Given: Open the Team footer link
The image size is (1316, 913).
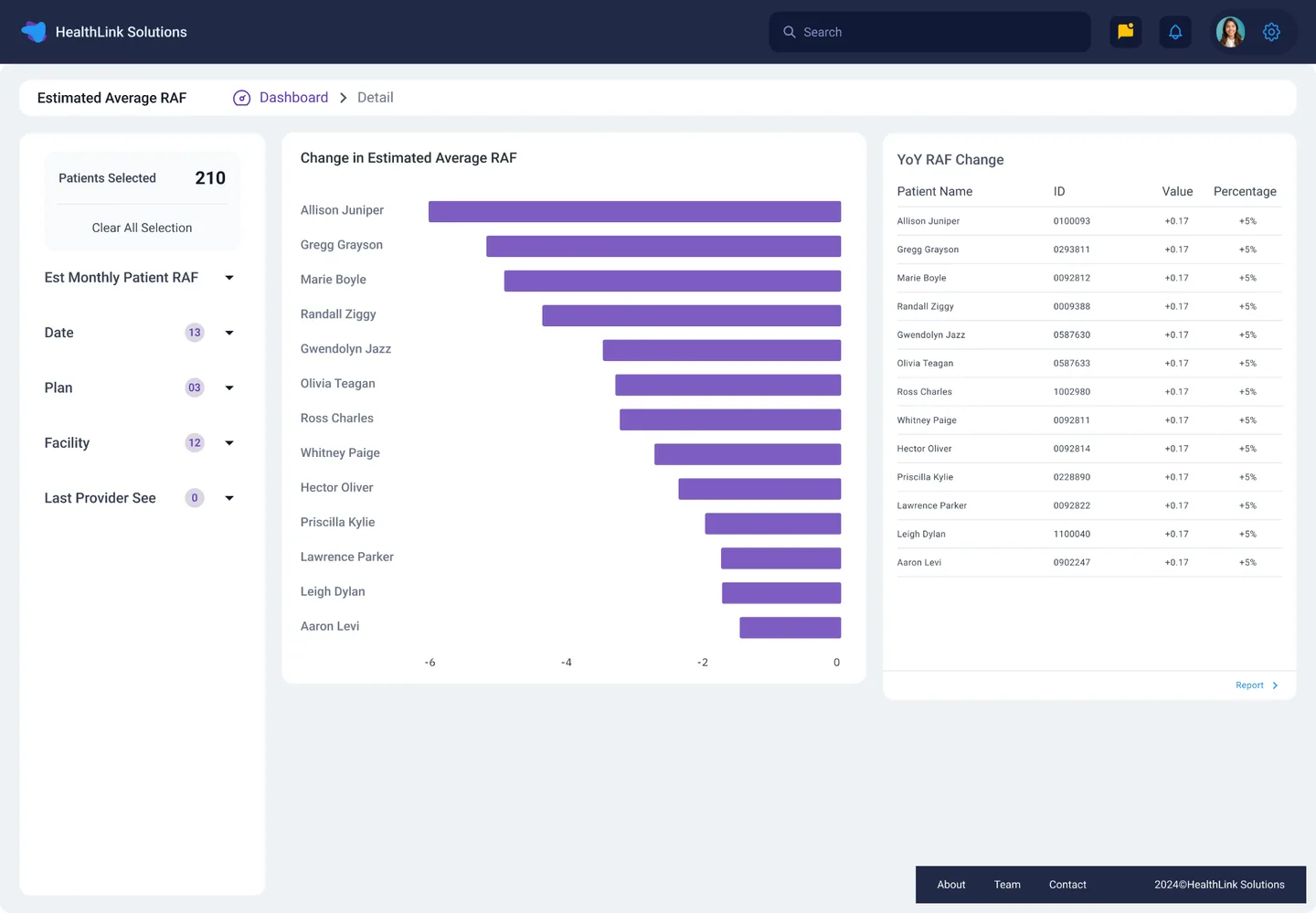Looking at the screenshot, I should [1007, 885].
